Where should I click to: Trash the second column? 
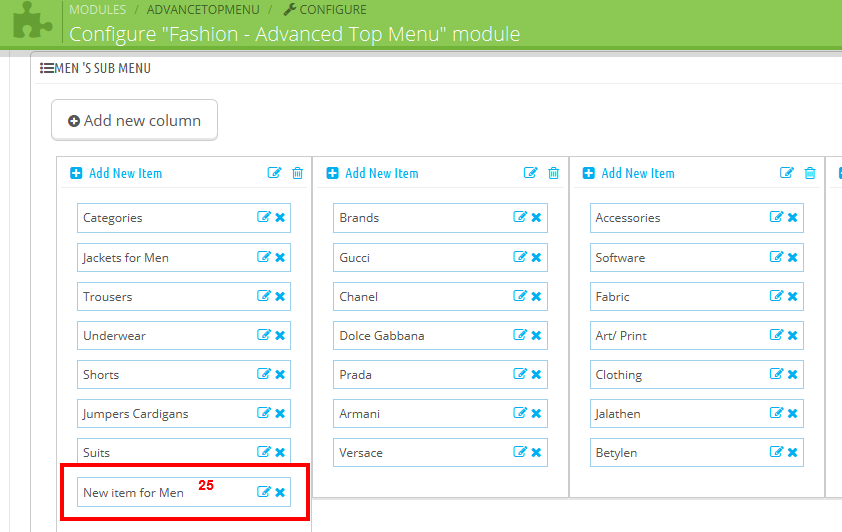[x=554, y=173]
